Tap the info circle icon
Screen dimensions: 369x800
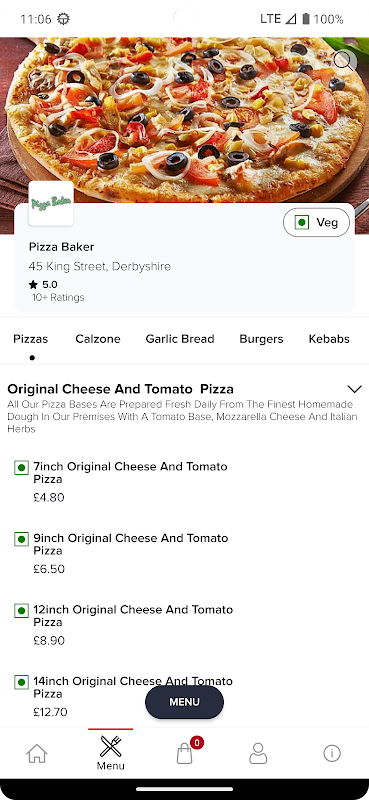click(x=332, y=753)
